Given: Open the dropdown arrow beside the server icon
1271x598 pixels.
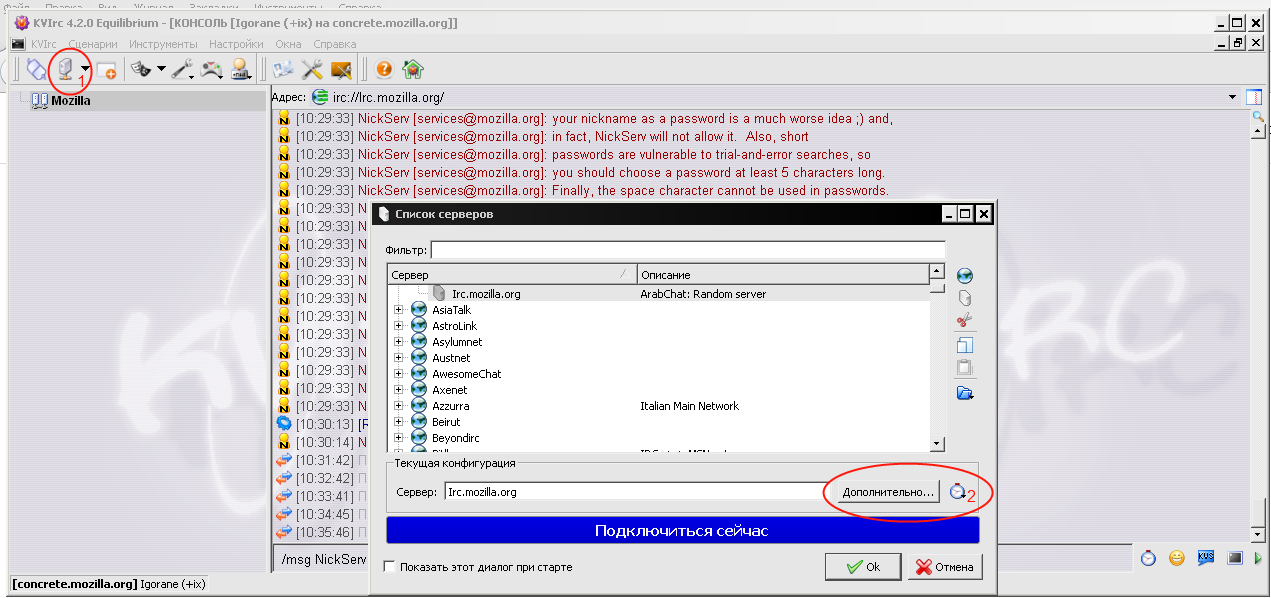Looking at the screenshot, I should (x=86, y=70).
